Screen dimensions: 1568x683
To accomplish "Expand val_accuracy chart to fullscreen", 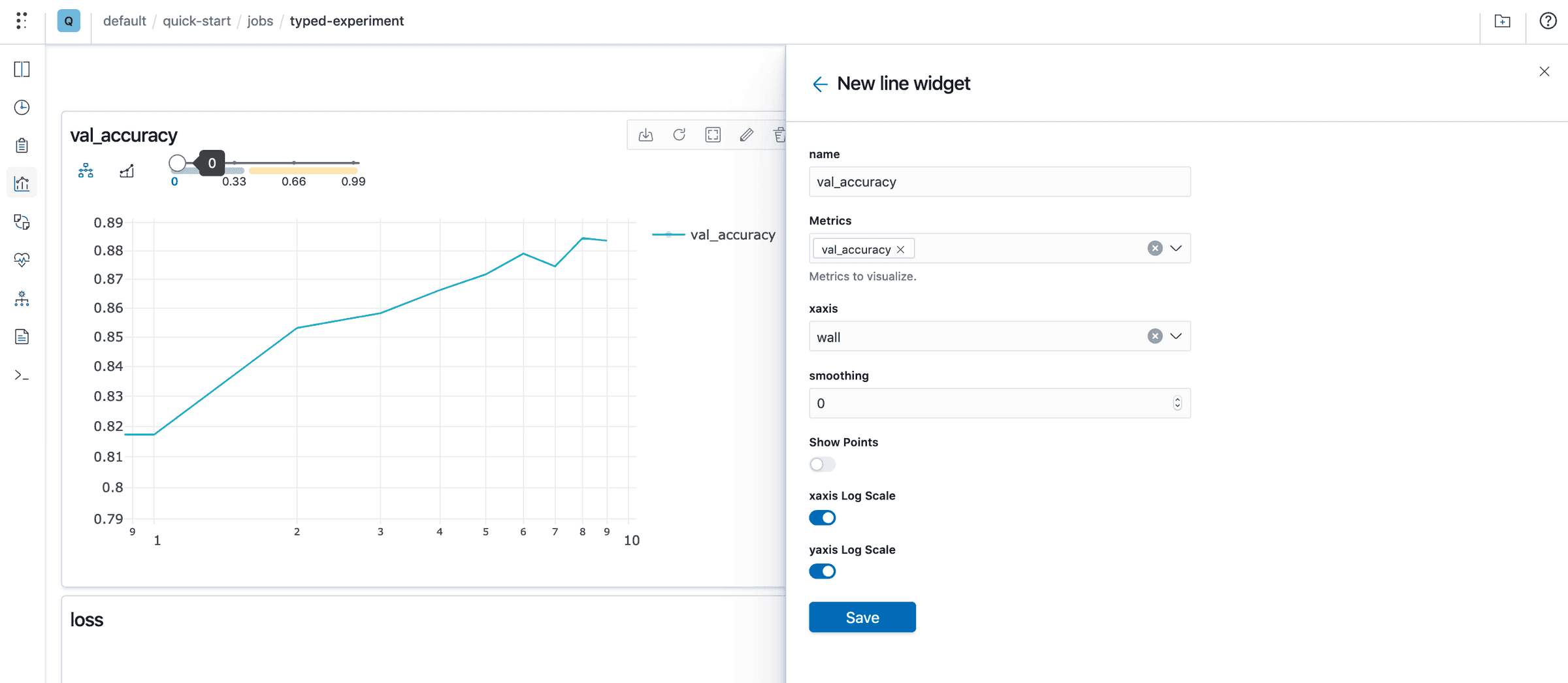I will point(713,135).
